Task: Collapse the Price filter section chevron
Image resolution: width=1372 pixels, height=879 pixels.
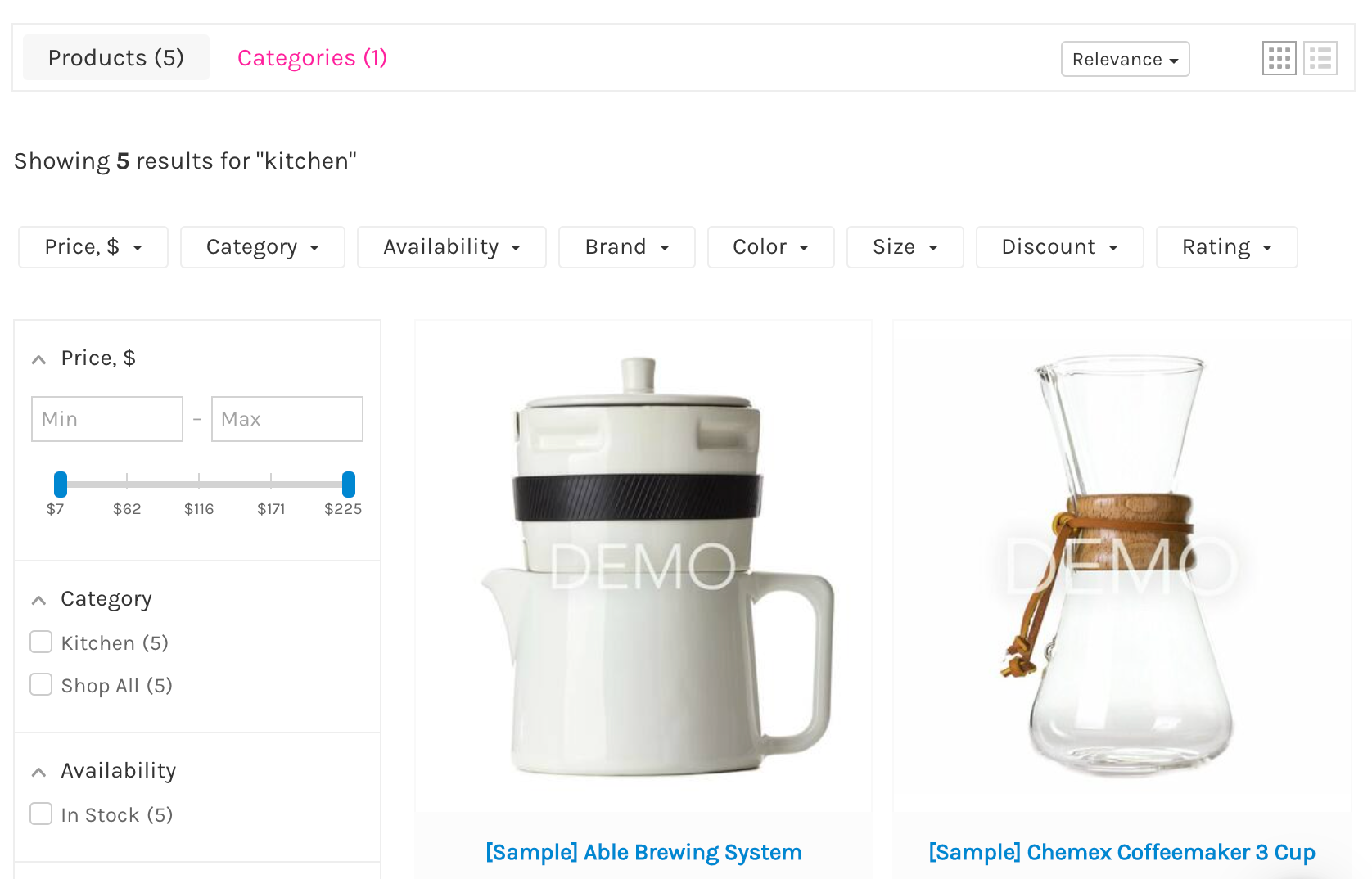Action: click(x=38, y=359)
